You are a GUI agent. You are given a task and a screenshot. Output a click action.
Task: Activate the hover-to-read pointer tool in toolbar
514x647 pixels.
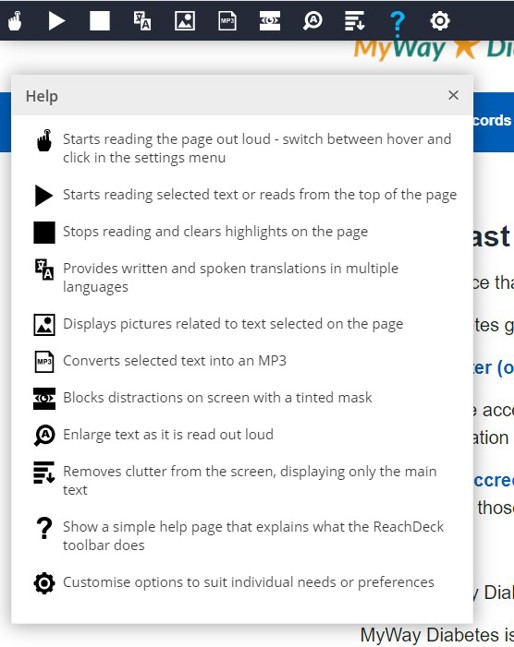point(15,21)
